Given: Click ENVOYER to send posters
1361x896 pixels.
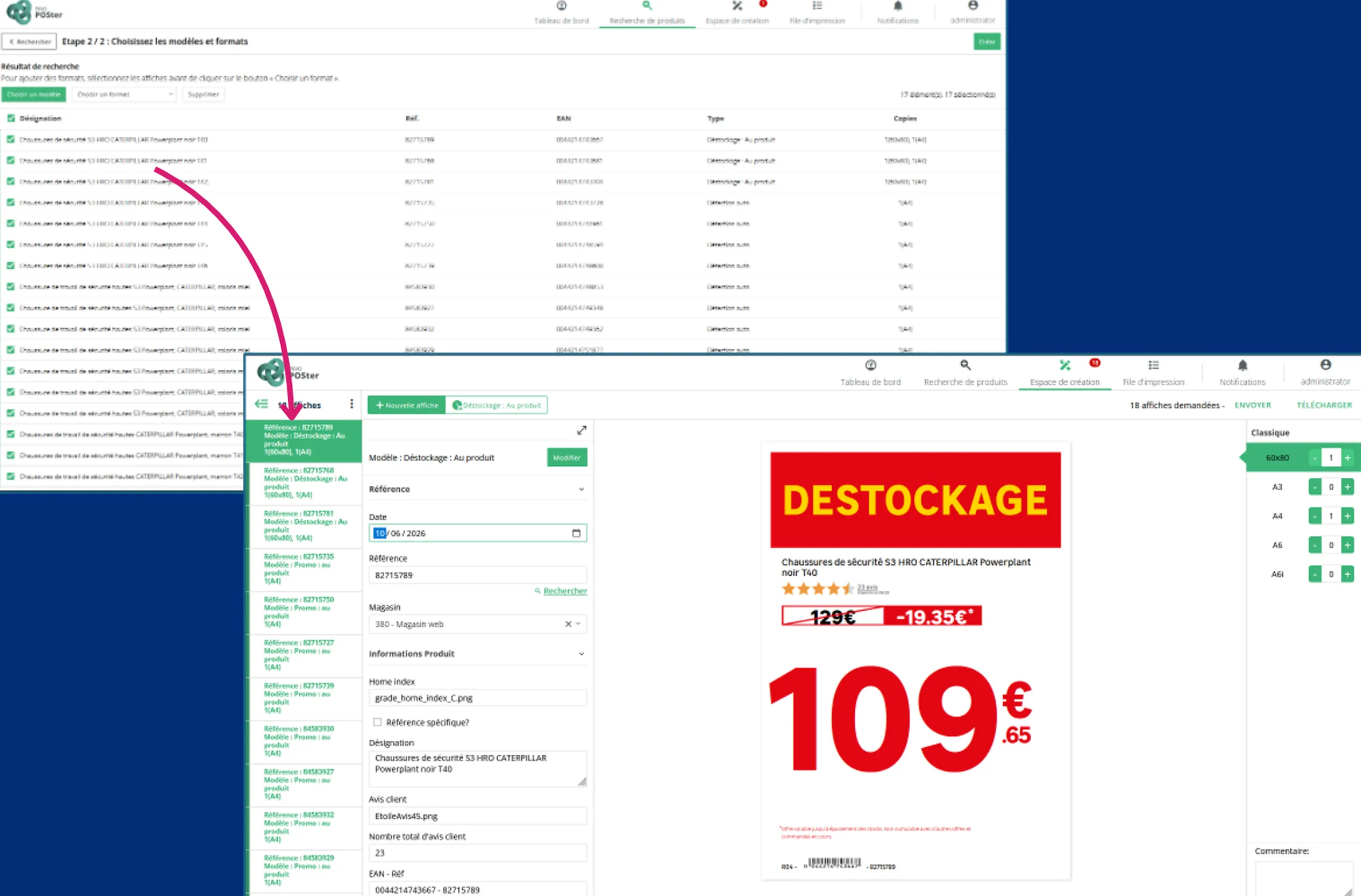Looking at the screenshot, I should (1253, 405).
